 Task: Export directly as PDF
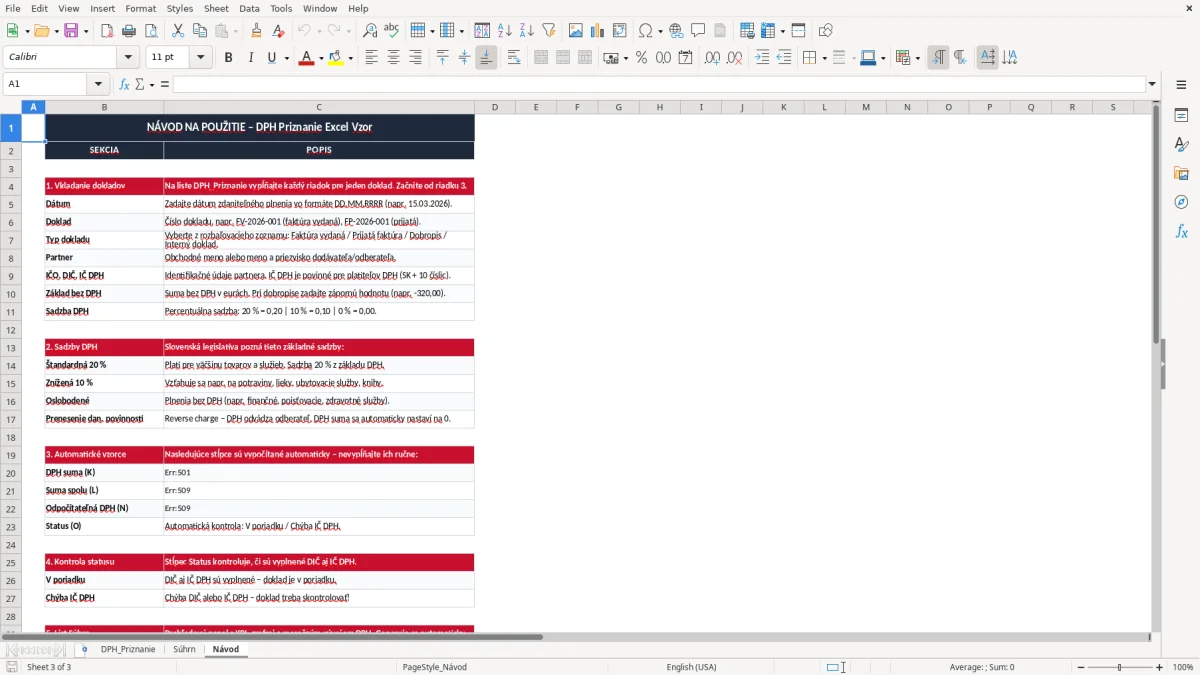point(106,31)
